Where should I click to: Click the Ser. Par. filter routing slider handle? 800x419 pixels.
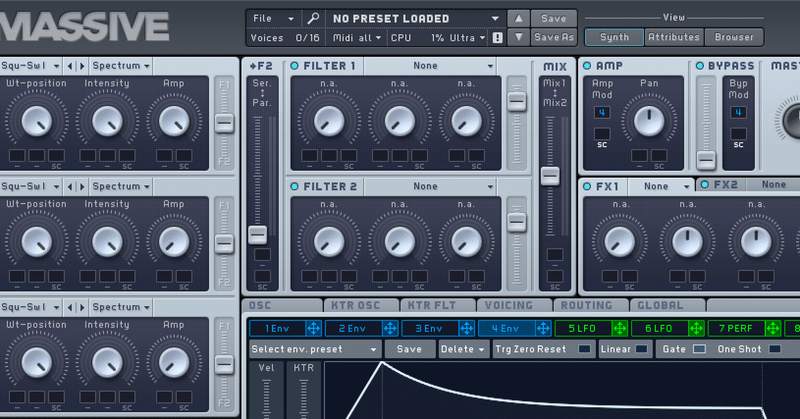258,235
